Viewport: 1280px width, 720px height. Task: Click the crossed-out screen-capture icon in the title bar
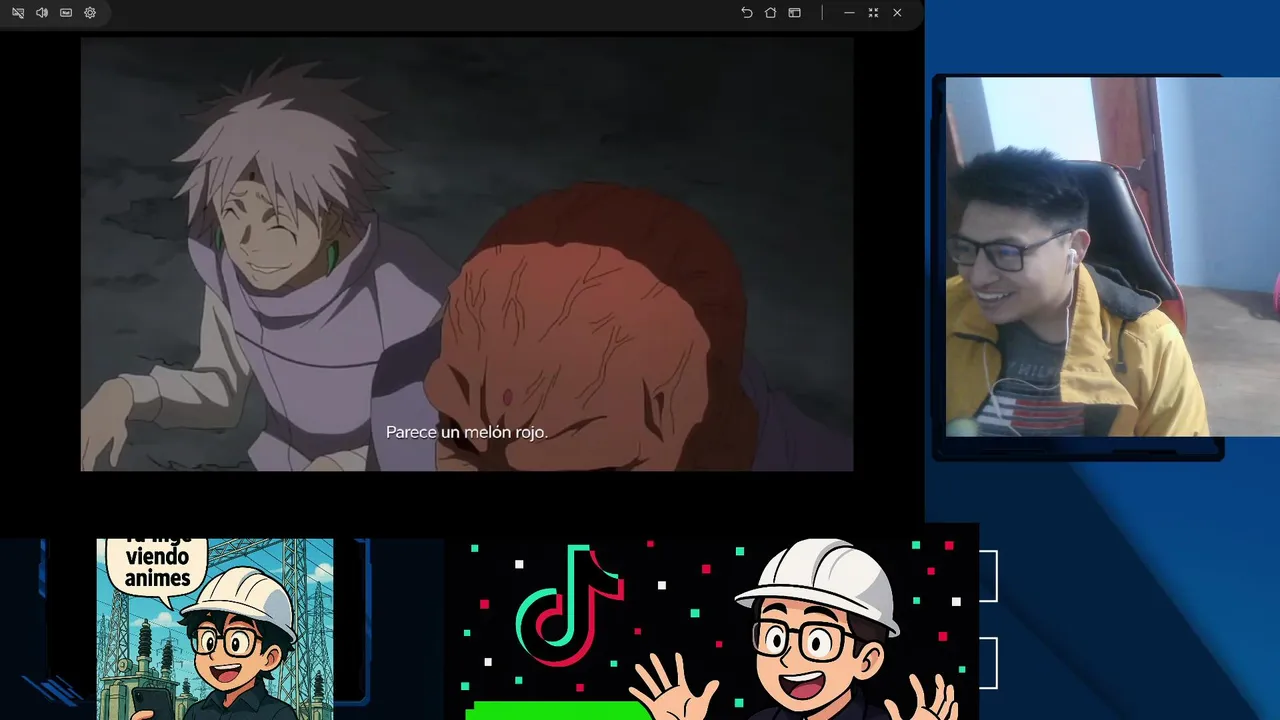(18, 13)
